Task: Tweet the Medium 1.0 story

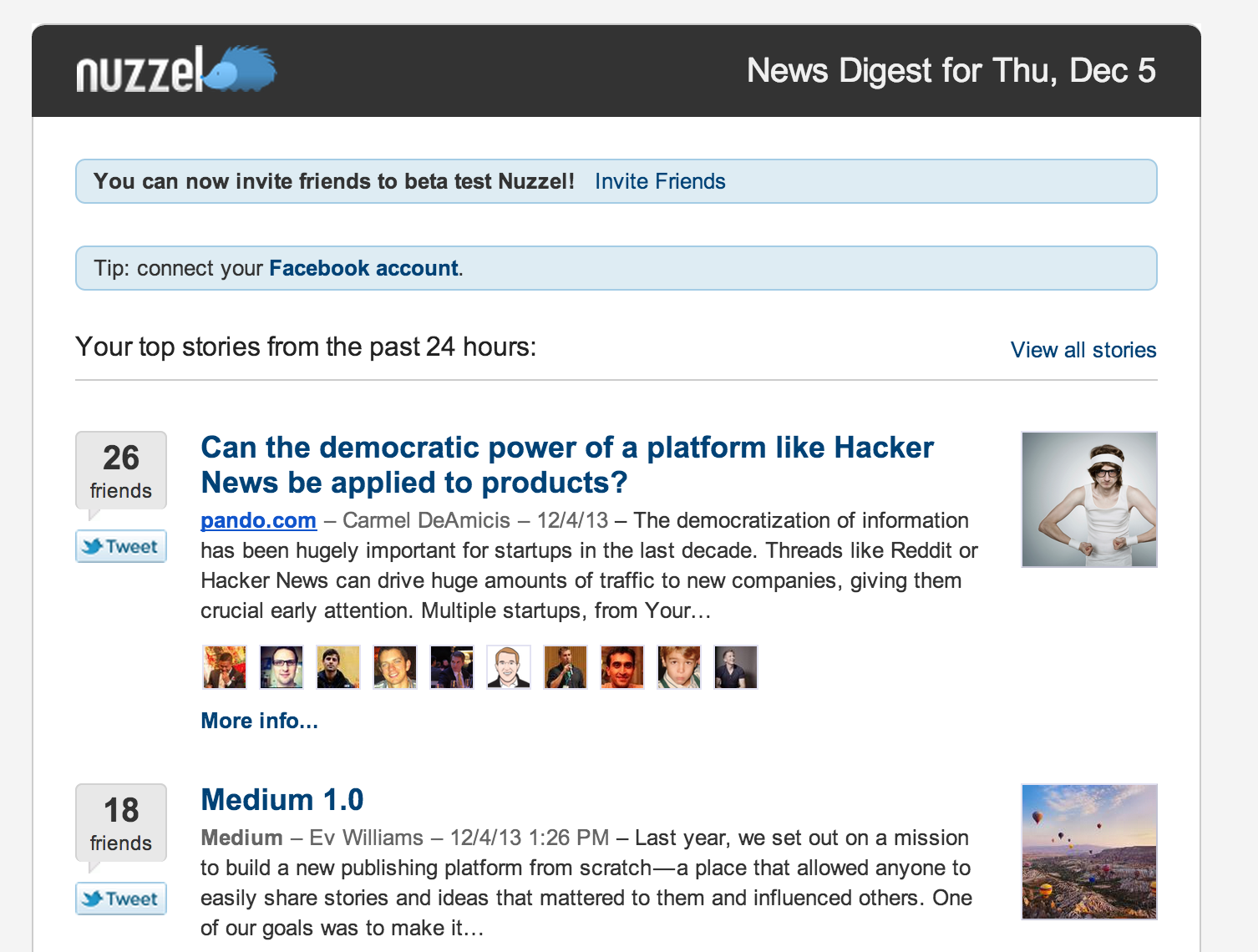Action: pos(121,899)
